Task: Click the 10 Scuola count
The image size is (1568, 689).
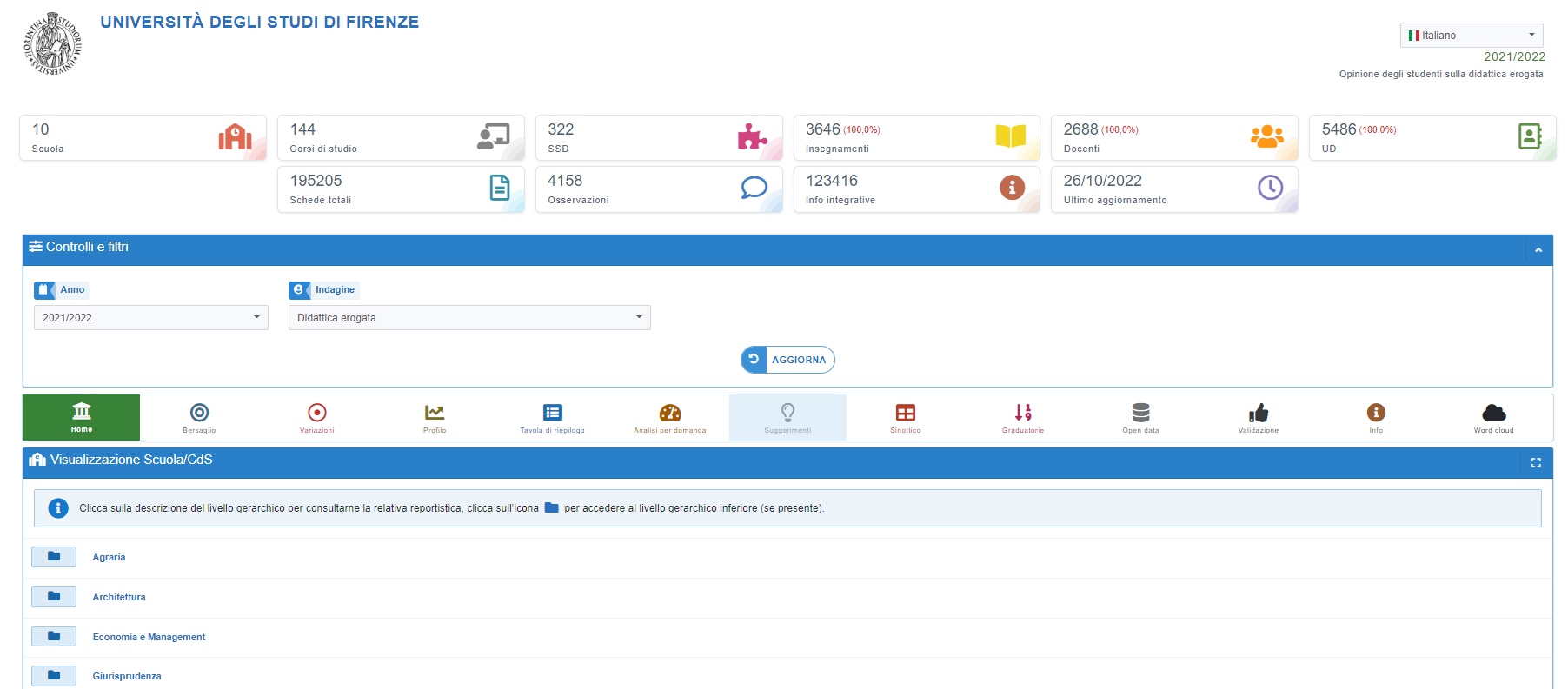Action: coord(41,129)
